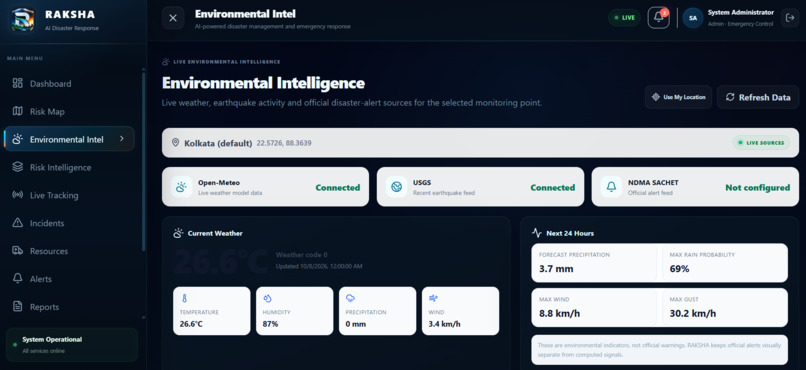806x370 pixels.
Task: Click Forecast Precipitation 3.7 mm
Action: coord(556,269)
